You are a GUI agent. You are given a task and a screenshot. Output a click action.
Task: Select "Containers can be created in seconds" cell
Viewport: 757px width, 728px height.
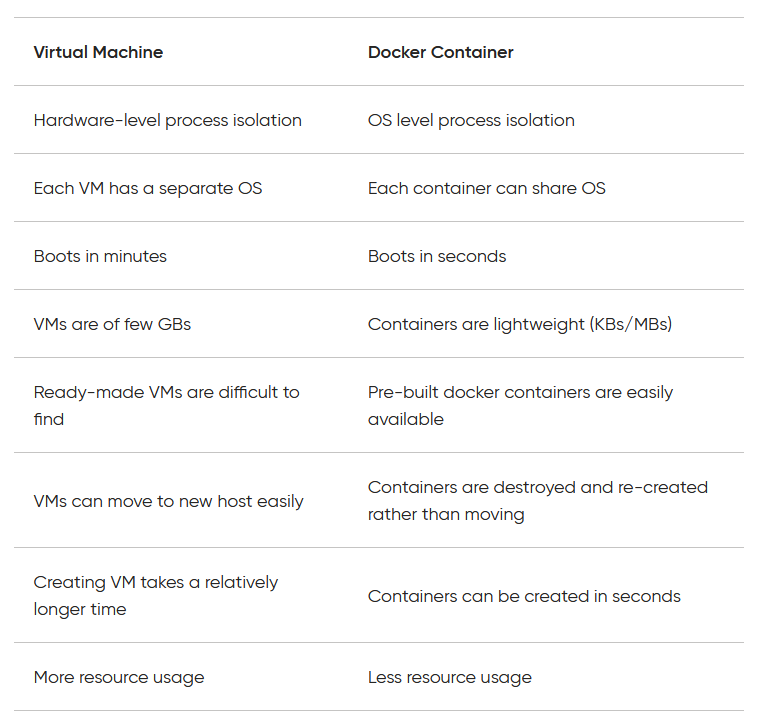tap(524, 596)
